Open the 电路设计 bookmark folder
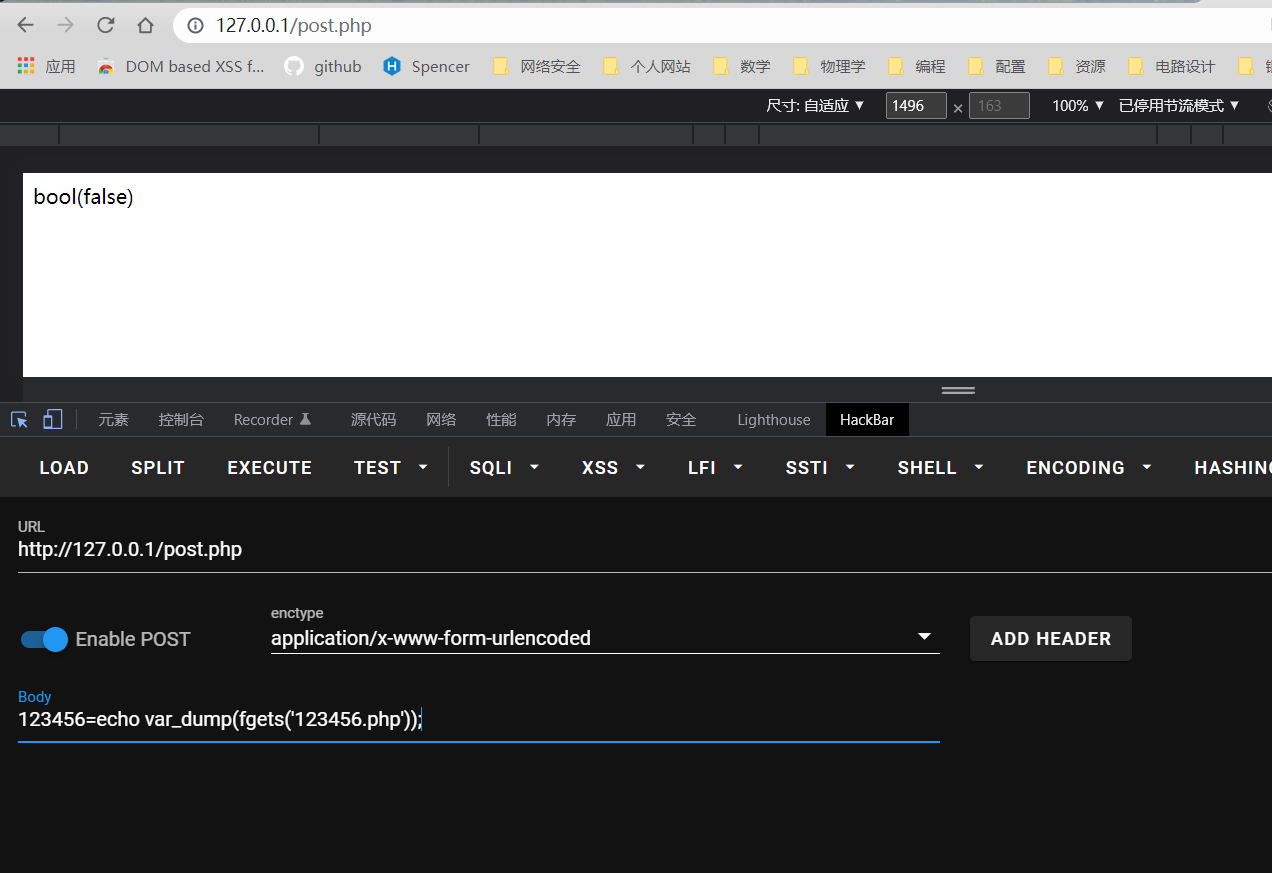This screenshot has width=1272, height=873. (1171, 66)
